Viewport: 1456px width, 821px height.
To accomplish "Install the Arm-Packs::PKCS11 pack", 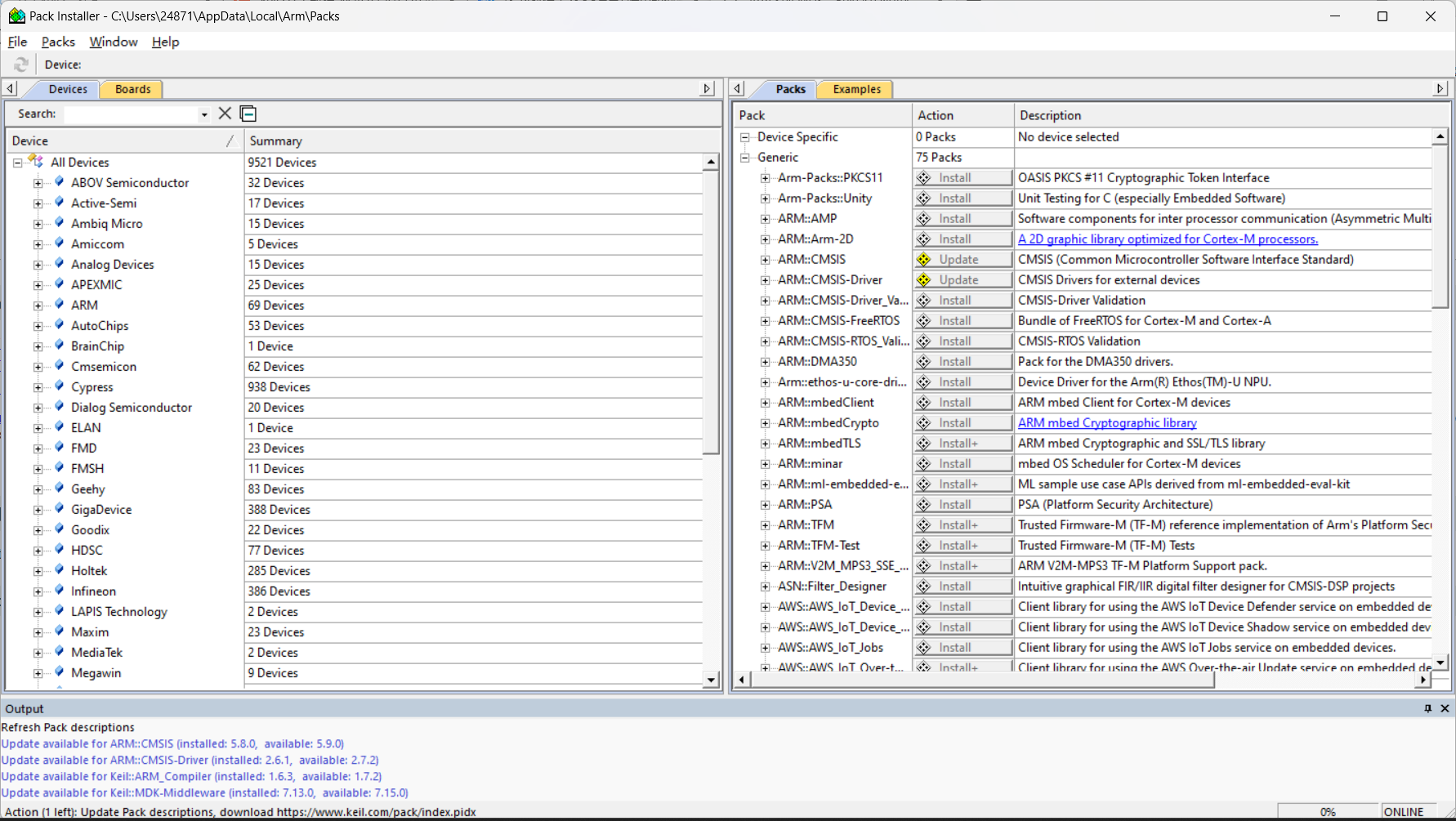I will [x=962, y=177].
